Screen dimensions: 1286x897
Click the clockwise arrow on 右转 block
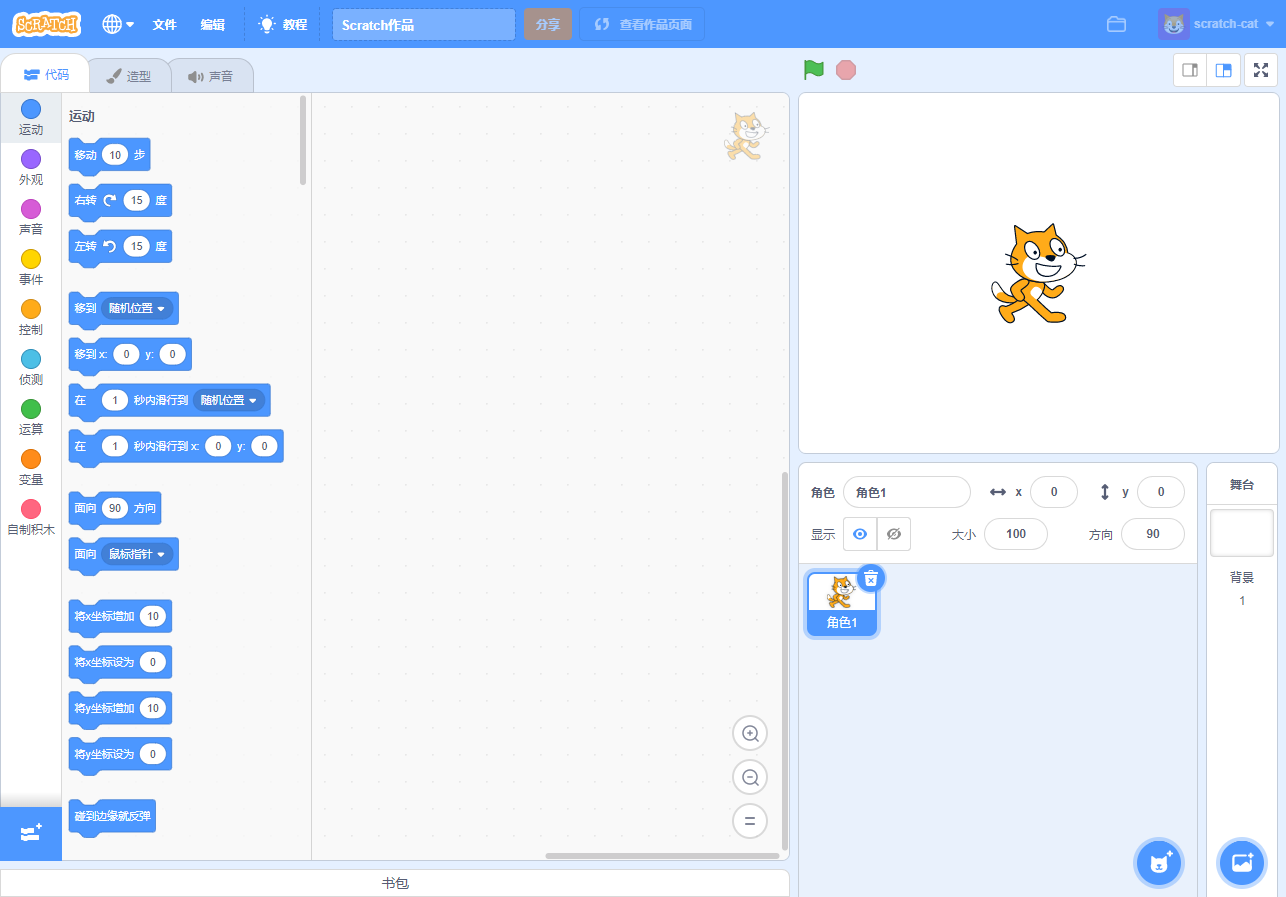tap(110, 200)
